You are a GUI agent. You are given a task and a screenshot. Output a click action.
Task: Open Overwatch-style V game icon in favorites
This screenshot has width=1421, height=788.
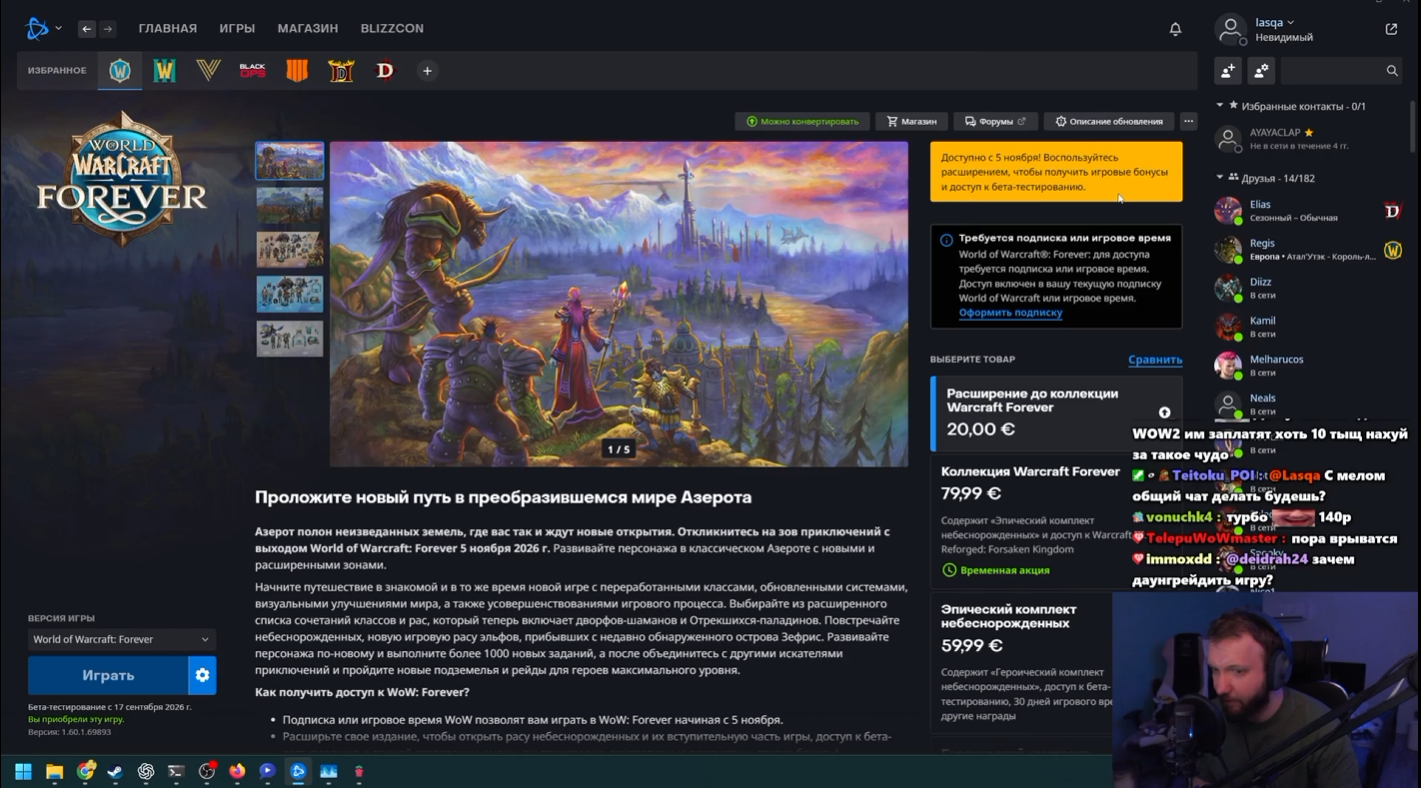click(x=208, y=71)
